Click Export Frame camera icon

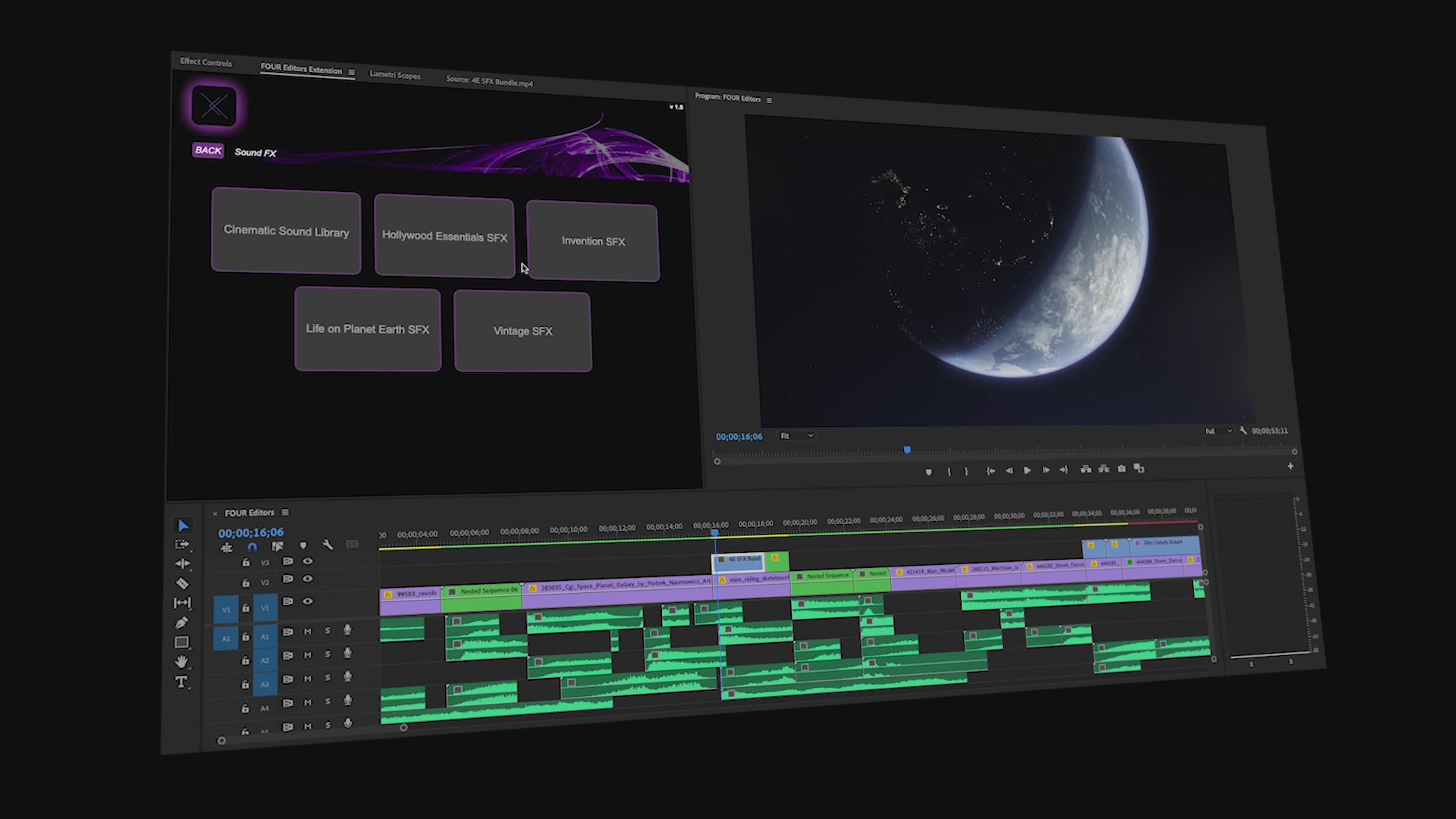tap(1122, 469)
